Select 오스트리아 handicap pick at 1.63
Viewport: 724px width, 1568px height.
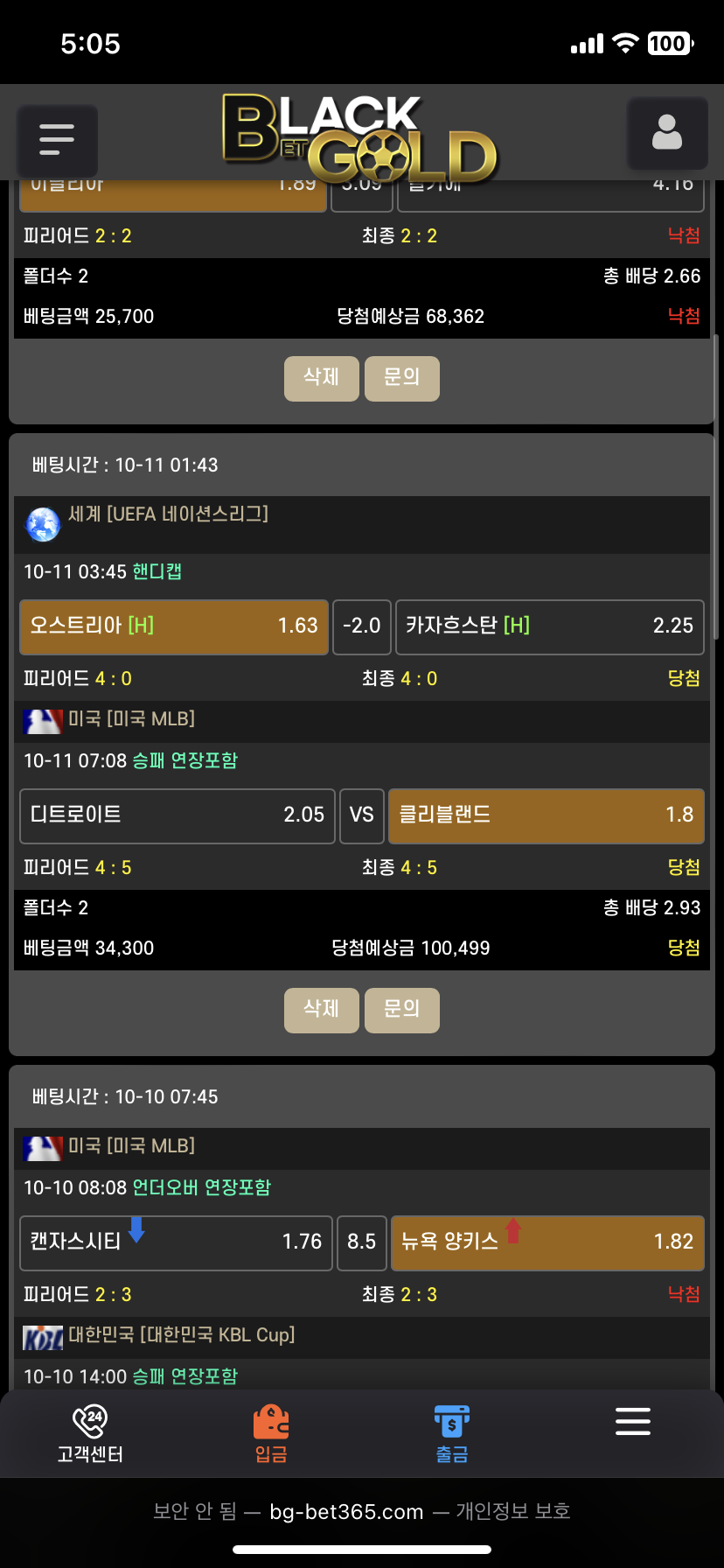tap(174, 626)
